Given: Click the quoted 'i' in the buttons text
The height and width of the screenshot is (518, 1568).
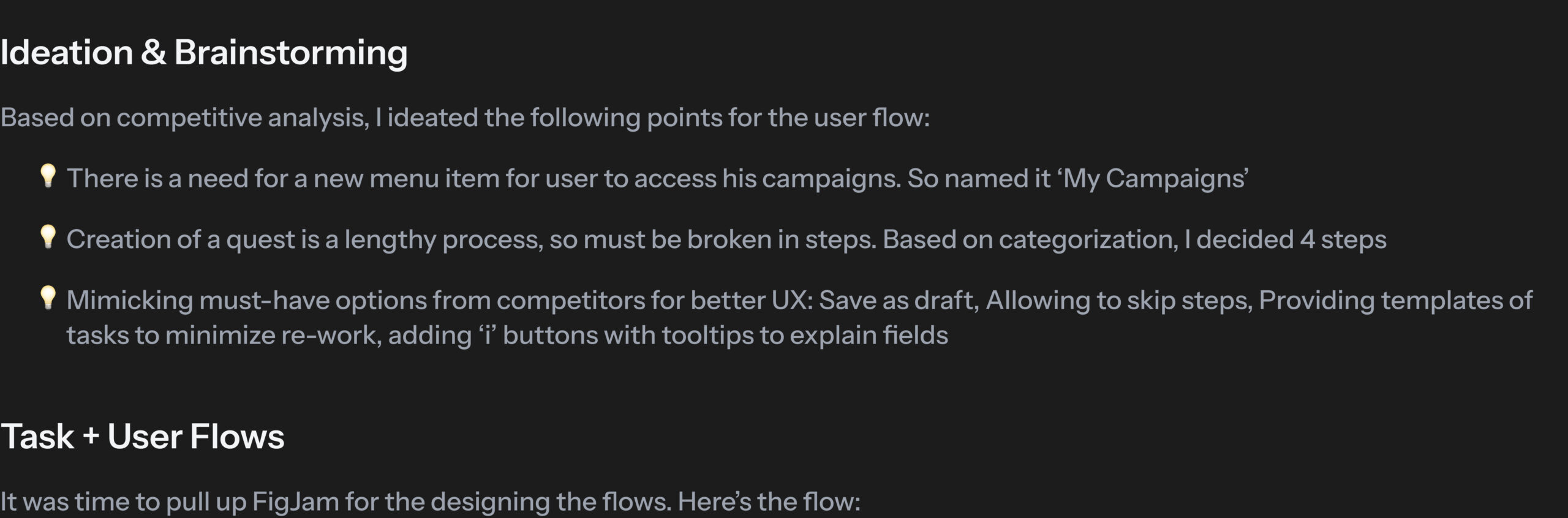Looking at the screenshot, I should 488,336.
